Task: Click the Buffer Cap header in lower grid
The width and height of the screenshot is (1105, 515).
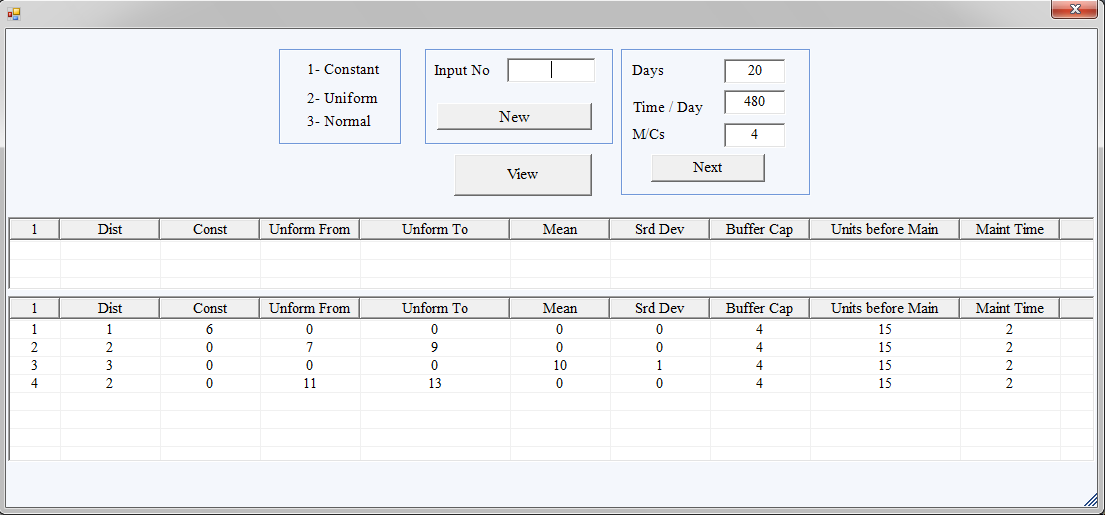Action: 760,308
